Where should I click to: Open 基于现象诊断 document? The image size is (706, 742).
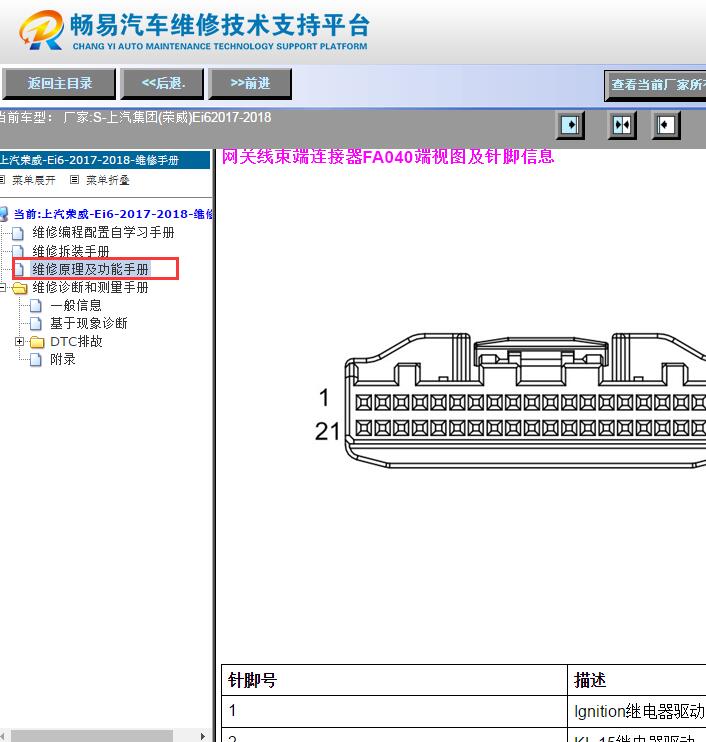click(x=88, y=323)
